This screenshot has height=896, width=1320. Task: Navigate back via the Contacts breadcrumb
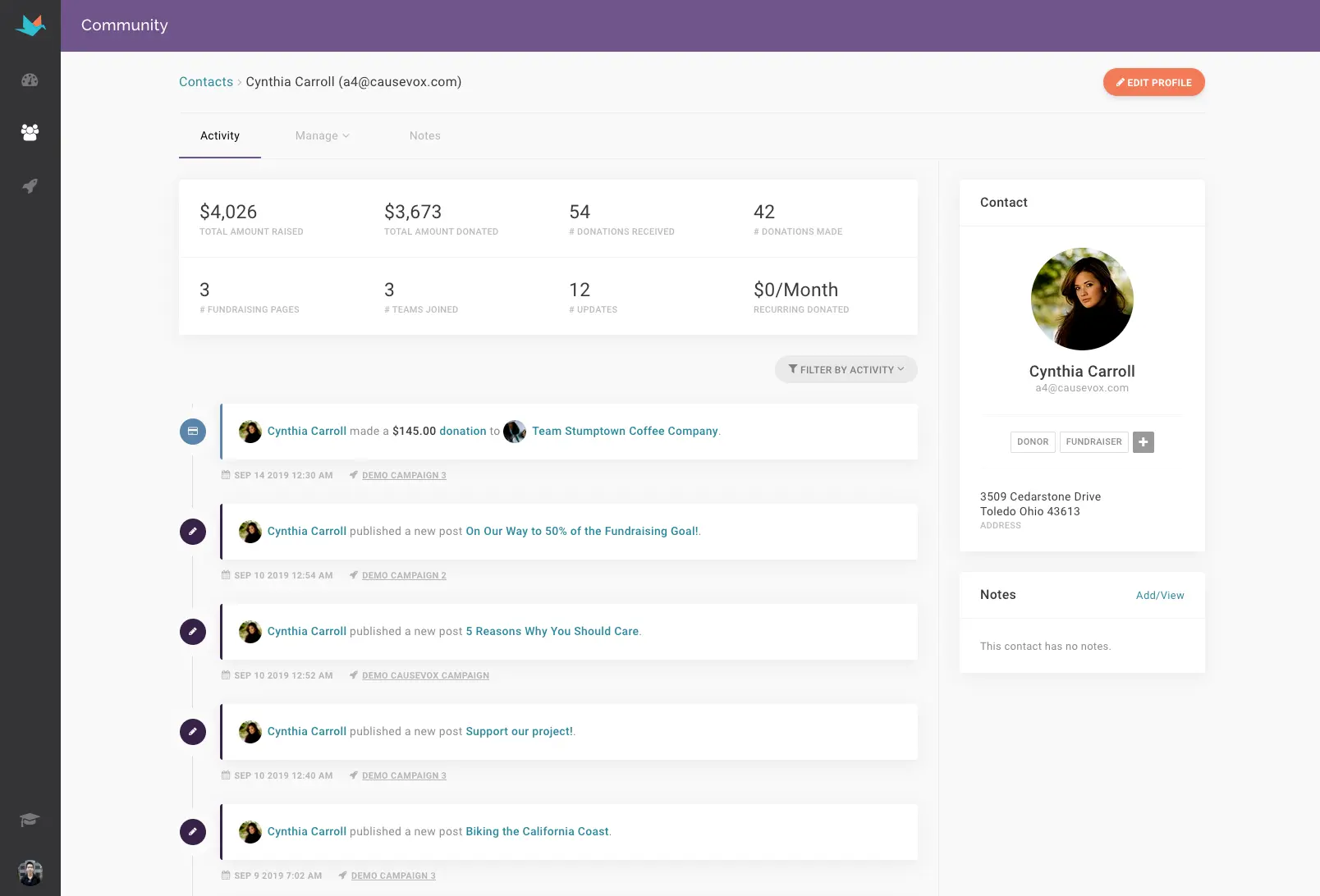click(205, 81)
